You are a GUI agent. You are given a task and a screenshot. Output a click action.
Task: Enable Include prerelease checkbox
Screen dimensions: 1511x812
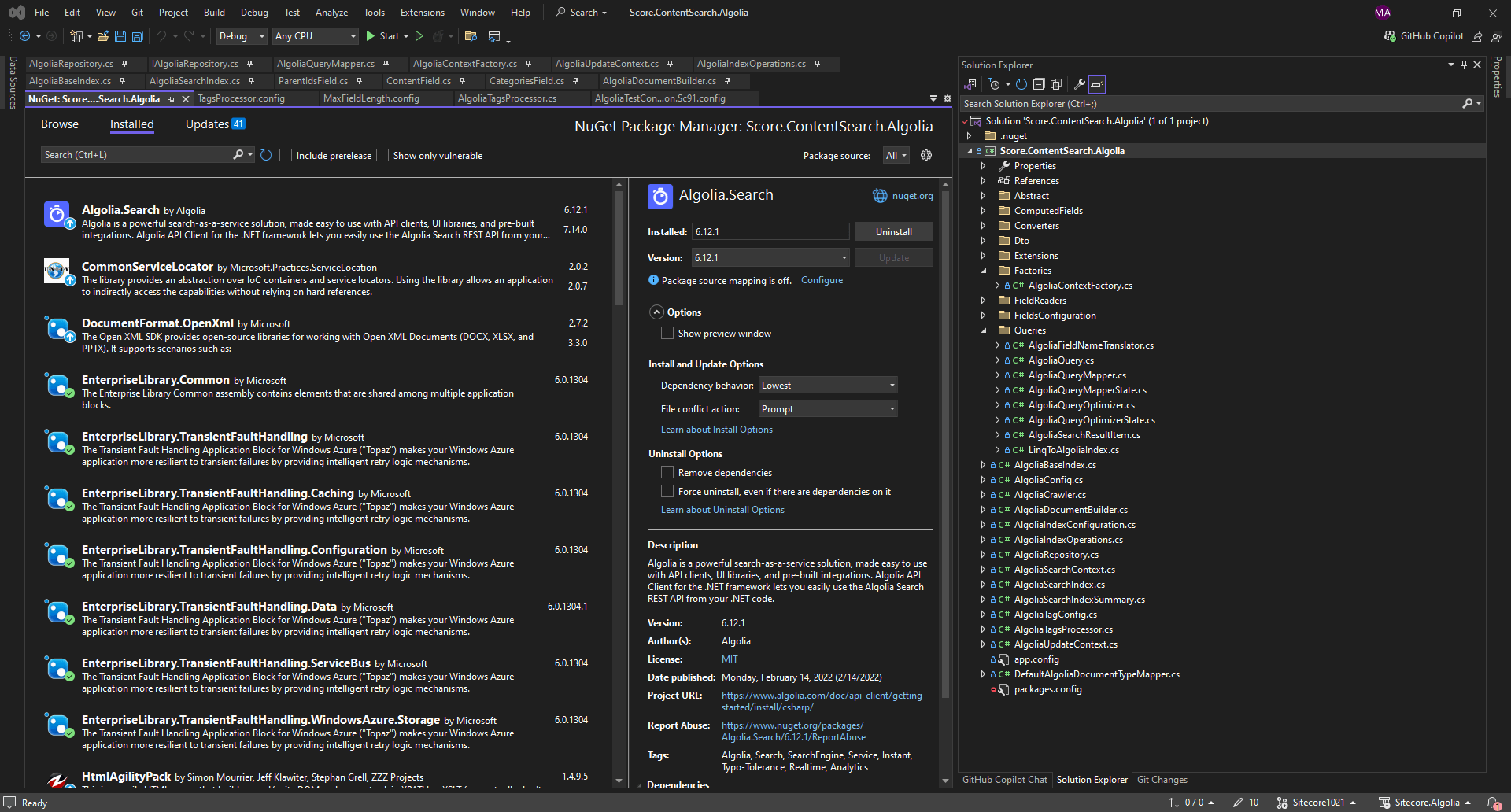coord(286,156)
